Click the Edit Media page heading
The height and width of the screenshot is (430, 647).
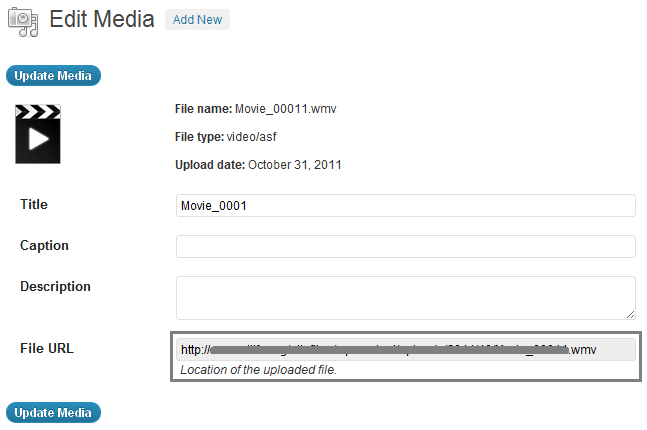[x=101, y=19]
